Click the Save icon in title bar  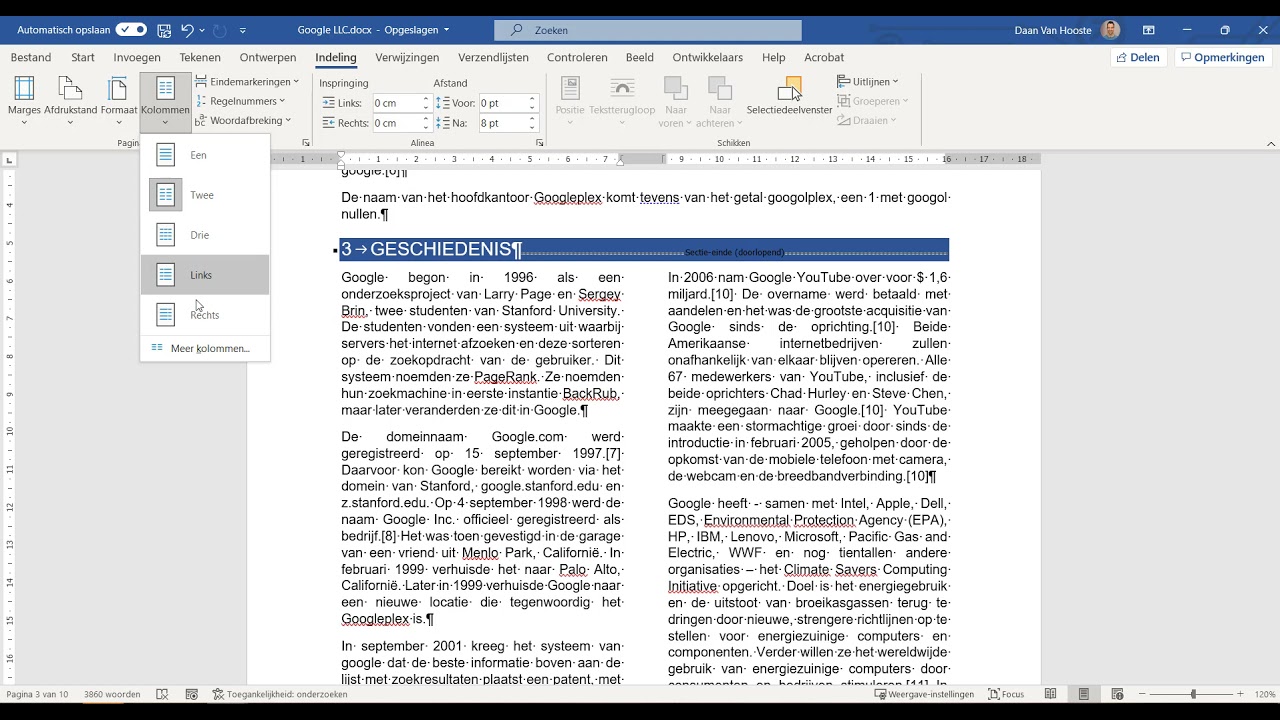coord(164,30)
